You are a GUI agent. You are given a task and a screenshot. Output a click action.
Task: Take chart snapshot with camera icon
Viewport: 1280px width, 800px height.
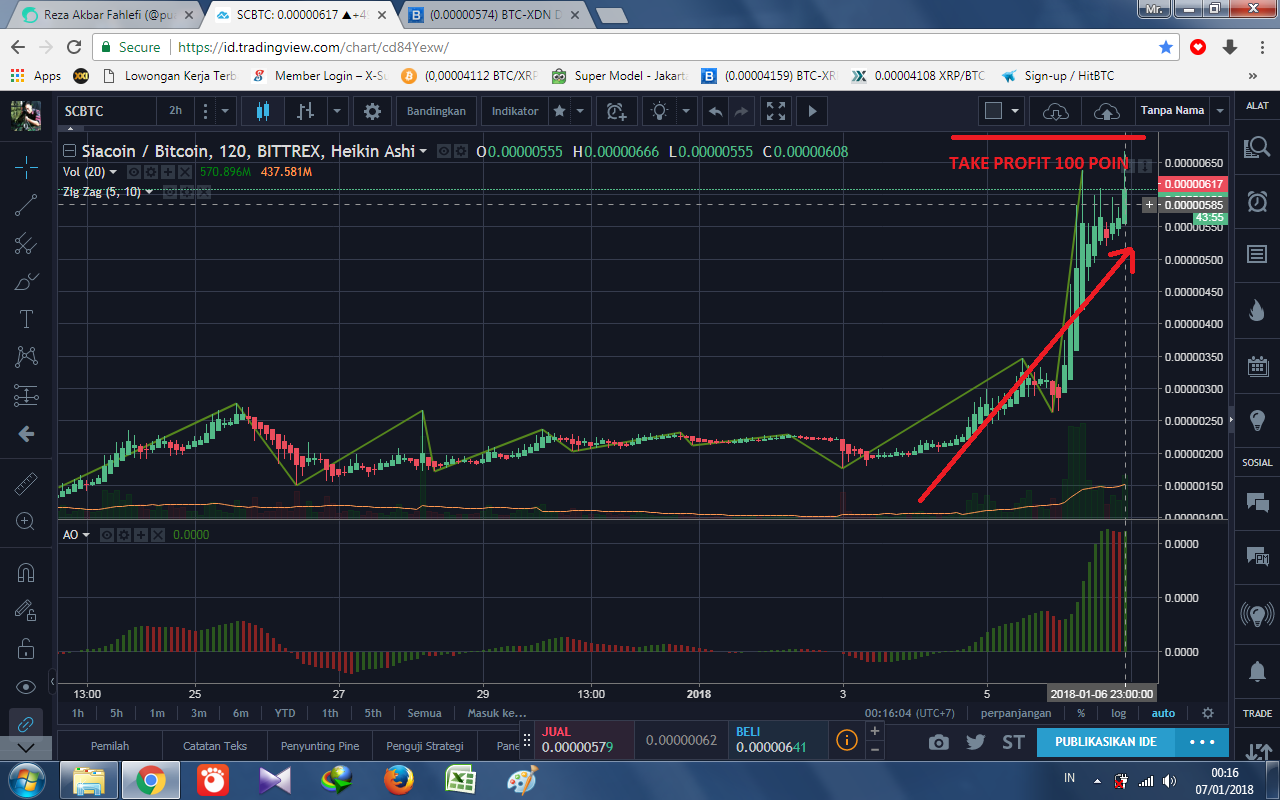tap(938, 742)
